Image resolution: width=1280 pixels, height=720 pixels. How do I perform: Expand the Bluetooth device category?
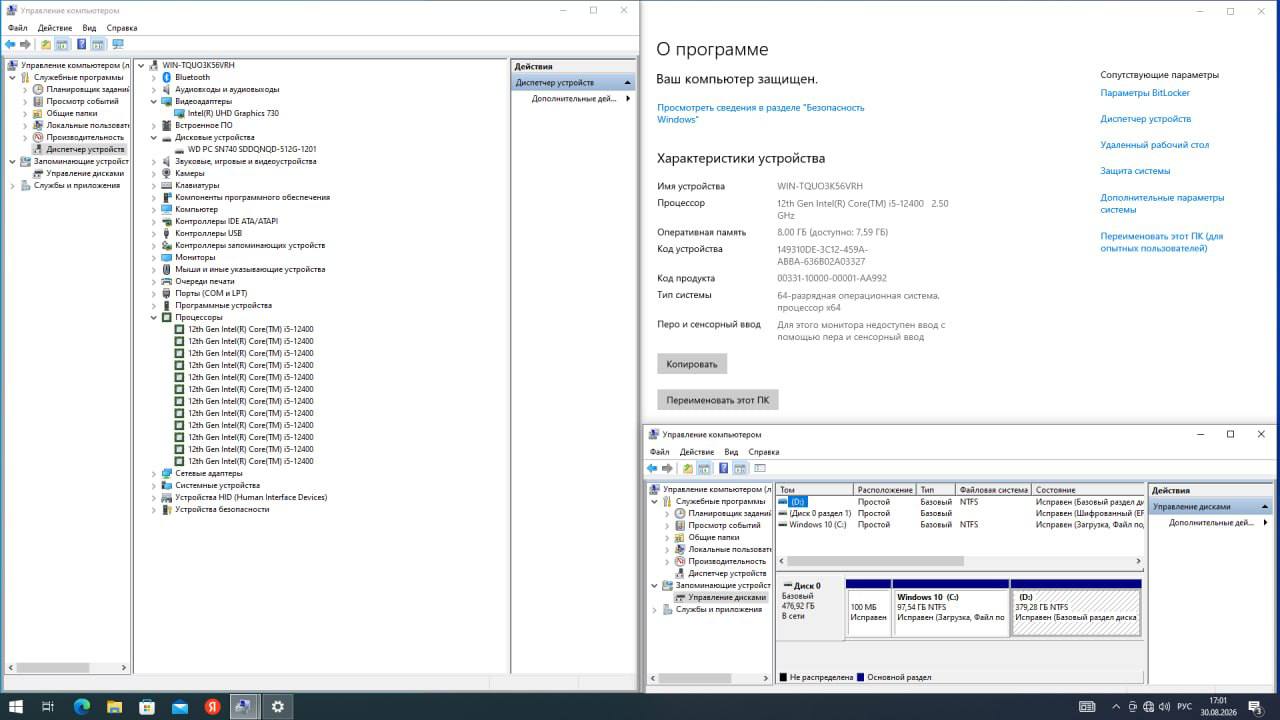[x=154, y=77]
